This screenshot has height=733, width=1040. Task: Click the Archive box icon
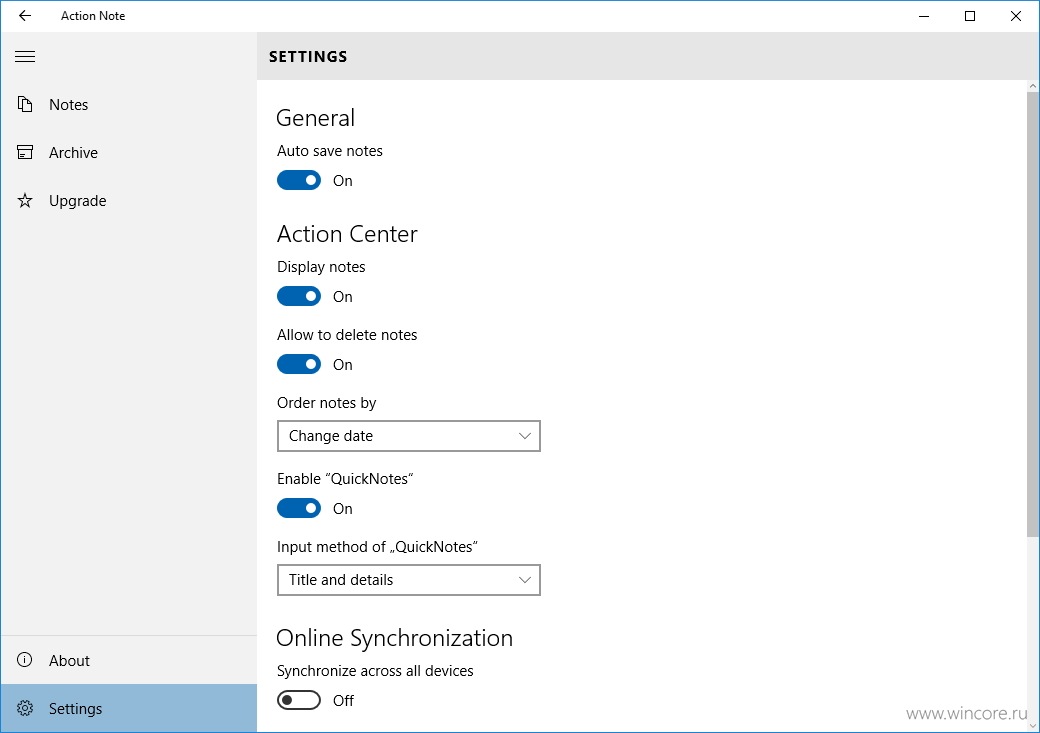(25, 153)
